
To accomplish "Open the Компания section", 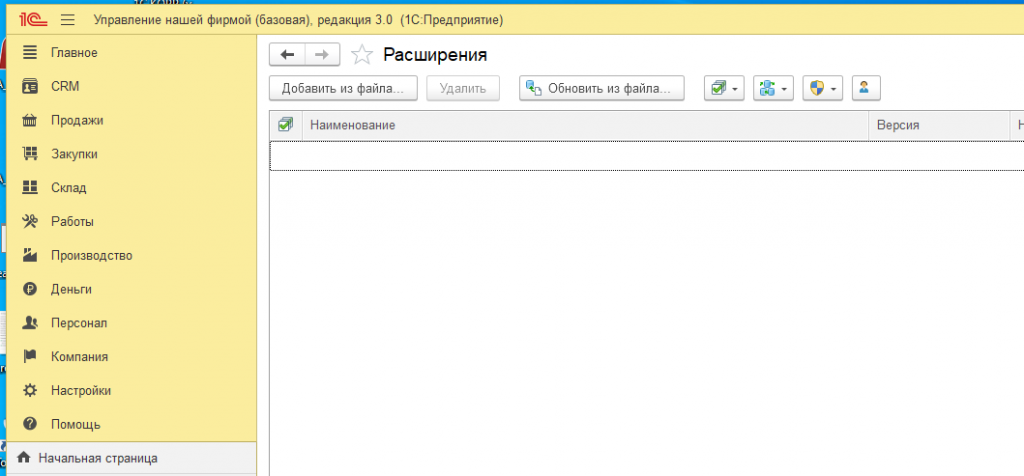I will pyautogui.click(x=80, y=357).
